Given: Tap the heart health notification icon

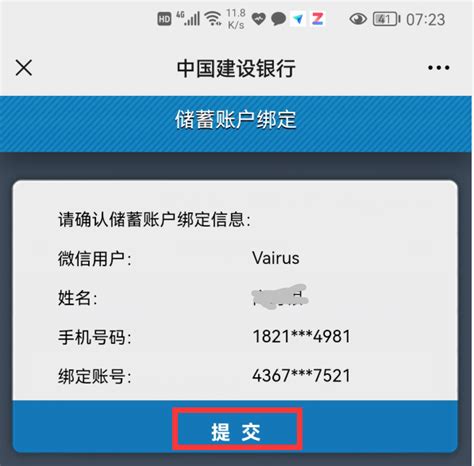Looking at the screenshot, I should [x=258, y=19].
